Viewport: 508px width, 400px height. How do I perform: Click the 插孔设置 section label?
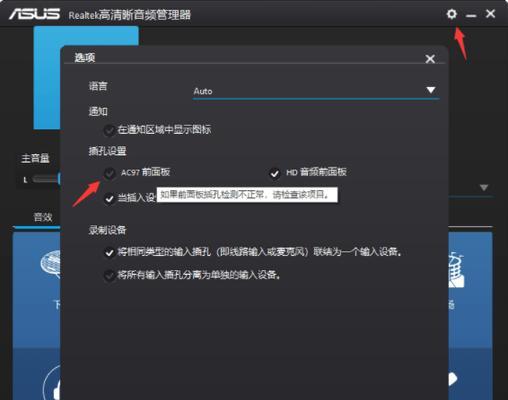point(107,151)
